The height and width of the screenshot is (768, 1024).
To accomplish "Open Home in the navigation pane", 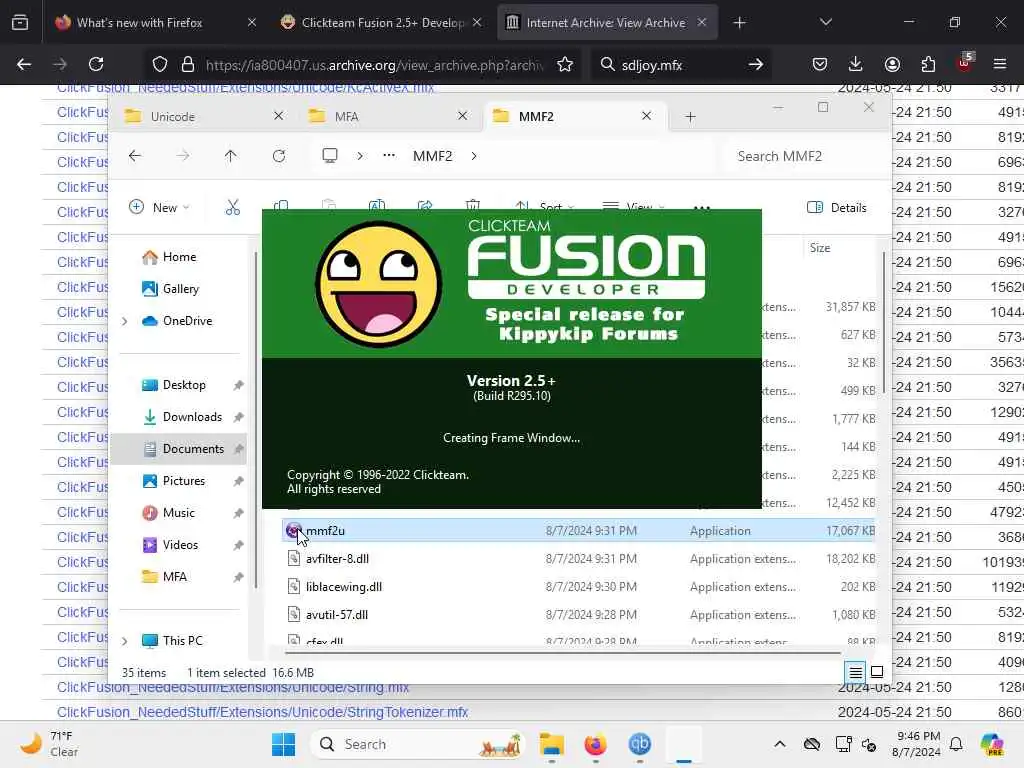I will click(x=180, y=257).
